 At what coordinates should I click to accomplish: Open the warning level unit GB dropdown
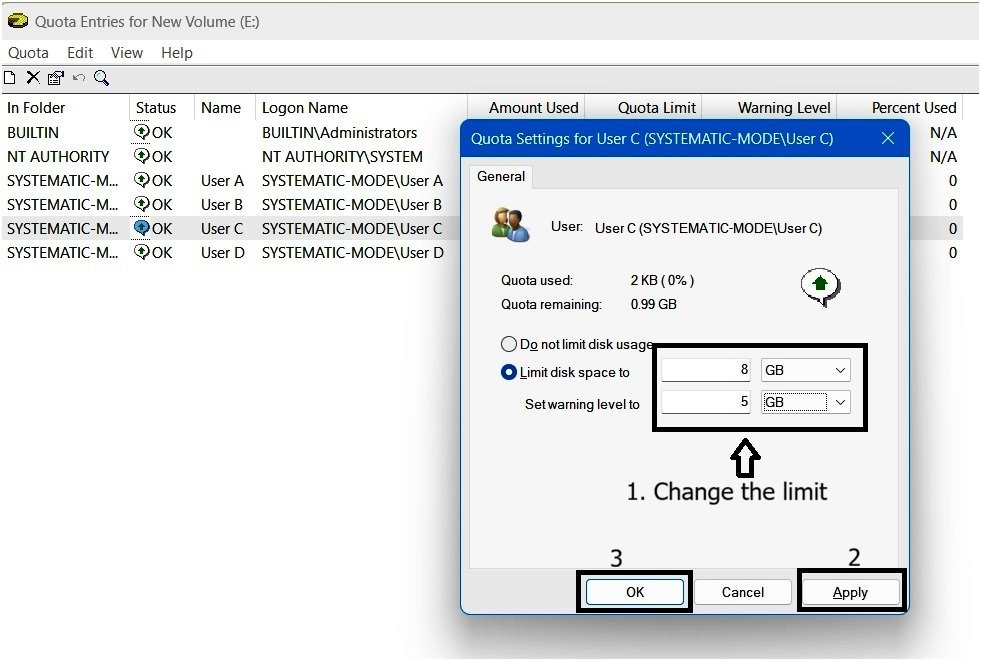pyautogui.click(x=806, y=402)
